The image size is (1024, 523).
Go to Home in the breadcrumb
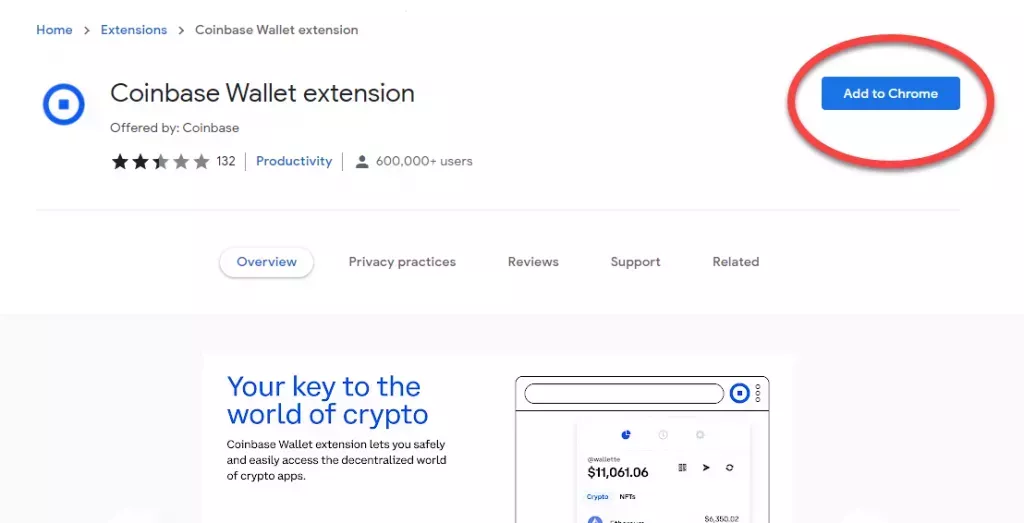[x=54, y=30]
